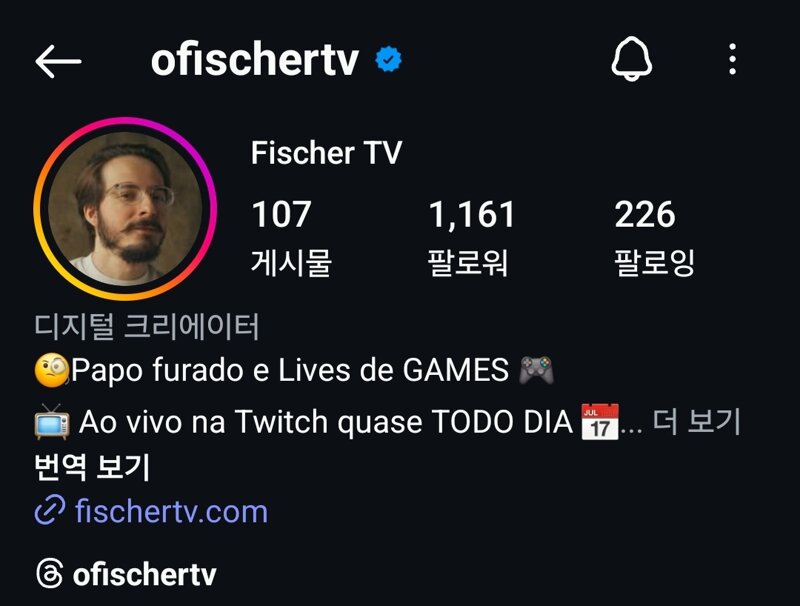The height and width of the screenshot is (606, 800).
Task: Tap the calendar emoji in bio
Action: tap(600, 421)
